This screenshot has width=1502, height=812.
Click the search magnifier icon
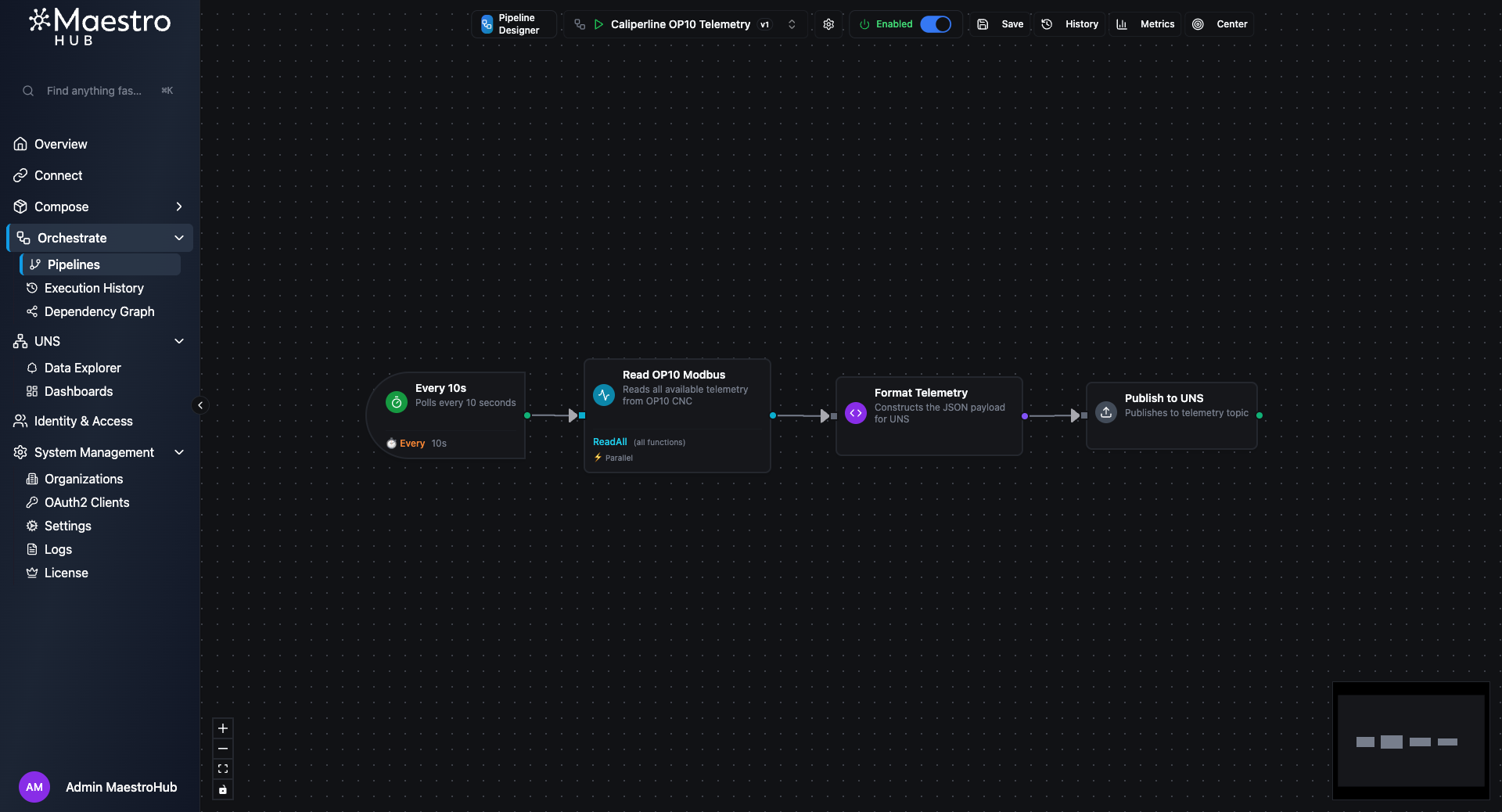[28, 91]
